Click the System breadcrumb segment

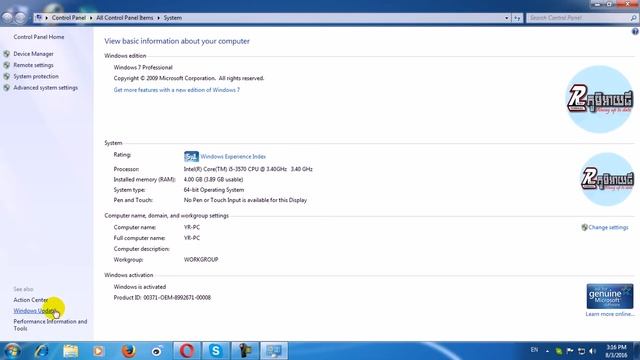tap(173, 18)
